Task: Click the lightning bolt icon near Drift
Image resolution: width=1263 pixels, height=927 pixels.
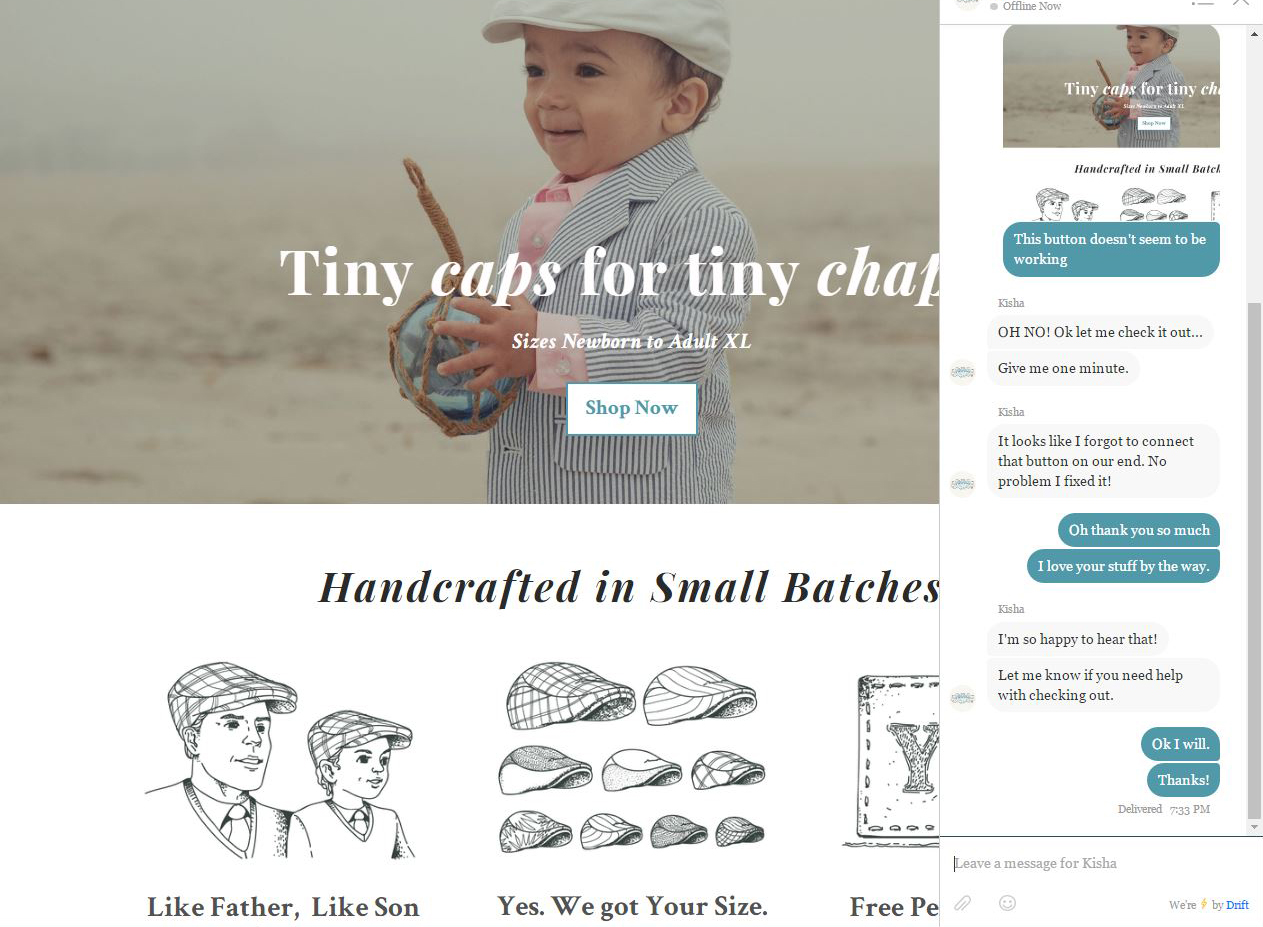Action: pyautogui.click(x=1204, y=905)
